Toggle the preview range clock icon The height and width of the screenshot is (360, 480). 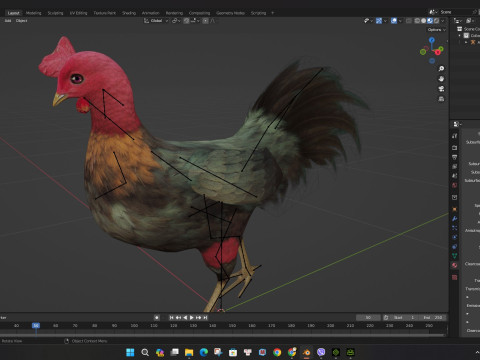[x=386, y=317]
